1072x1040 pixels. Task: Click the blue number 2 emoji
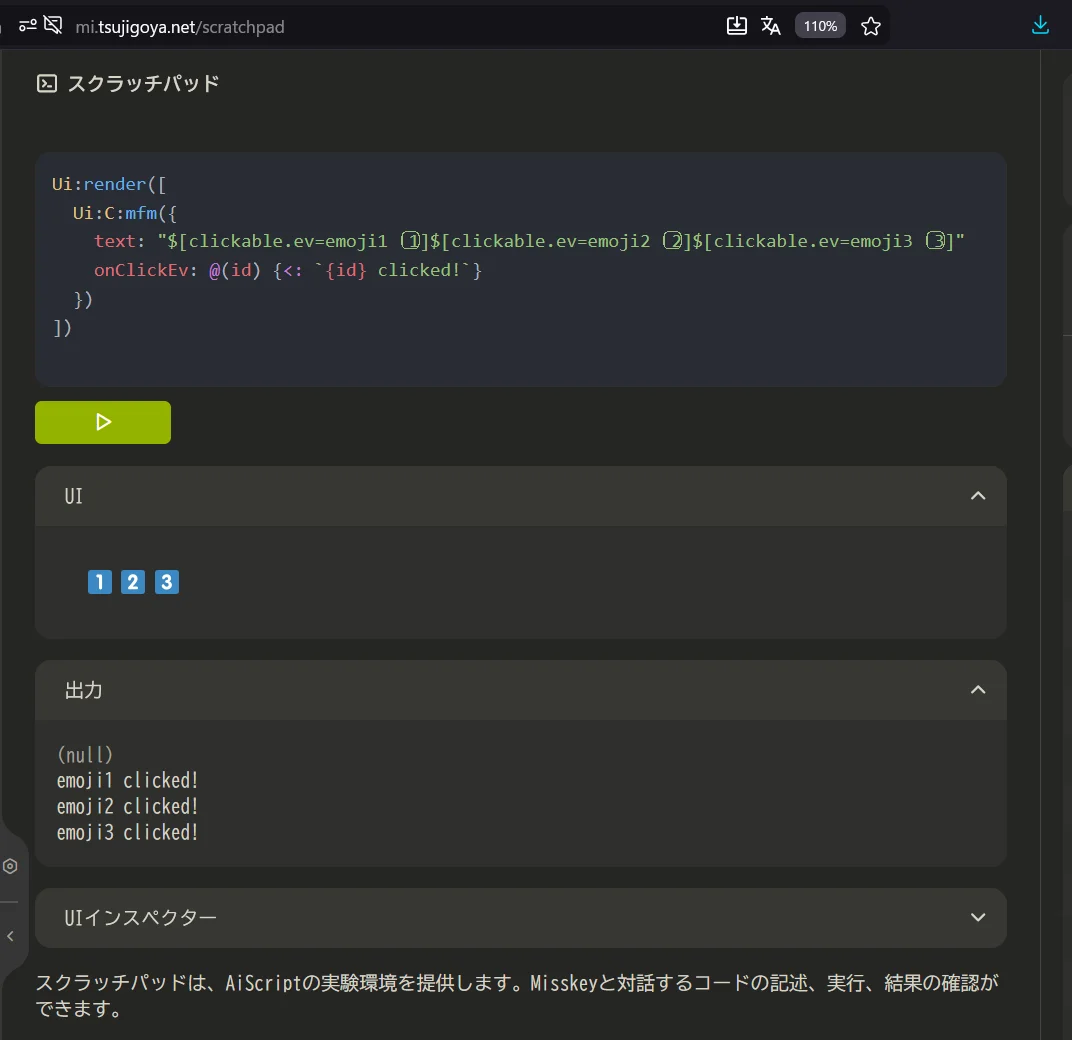click(133, 582)
